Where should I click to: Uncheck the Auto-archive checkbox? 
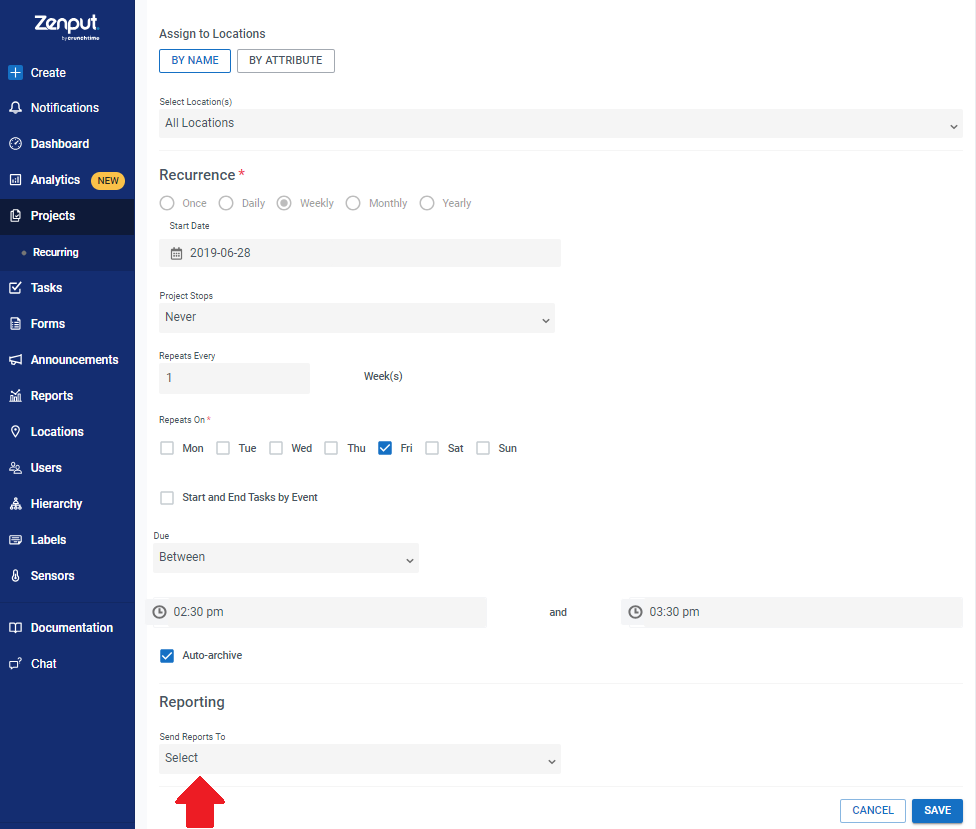click(x=167, y=655)
